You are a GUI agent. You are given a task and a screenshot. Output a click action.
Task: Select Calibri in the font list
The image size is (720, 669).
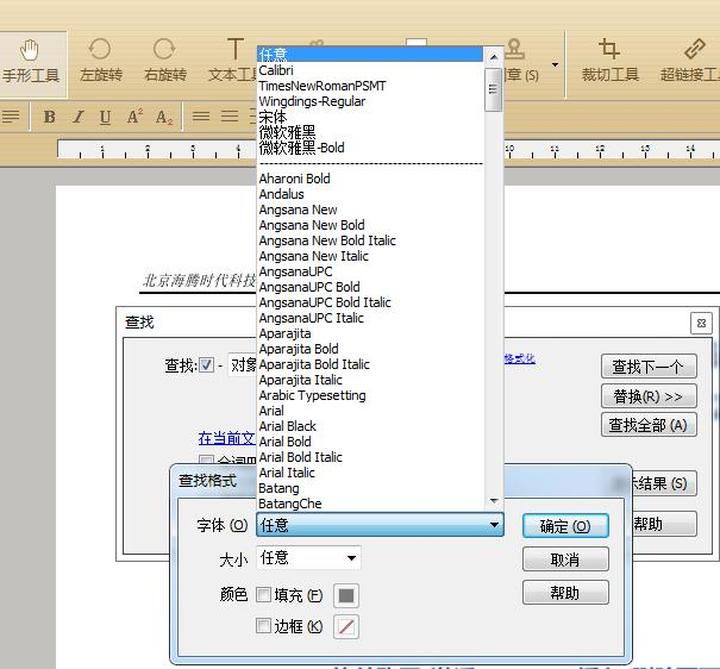(370, 70)
